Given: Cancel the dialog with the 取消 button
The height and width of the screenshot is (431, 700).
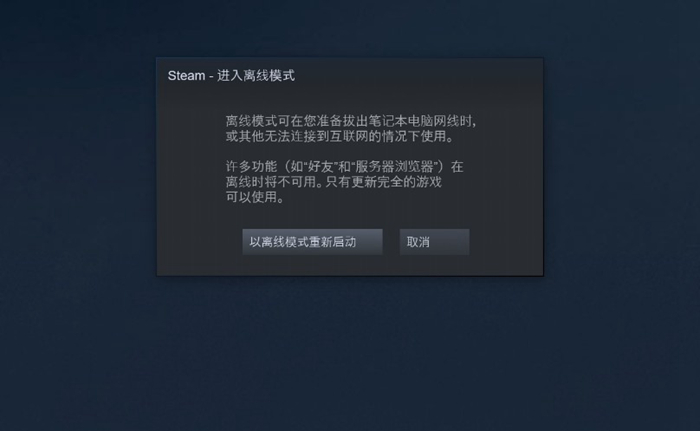Looking at the screenshot, I should (x=434, y=242).
